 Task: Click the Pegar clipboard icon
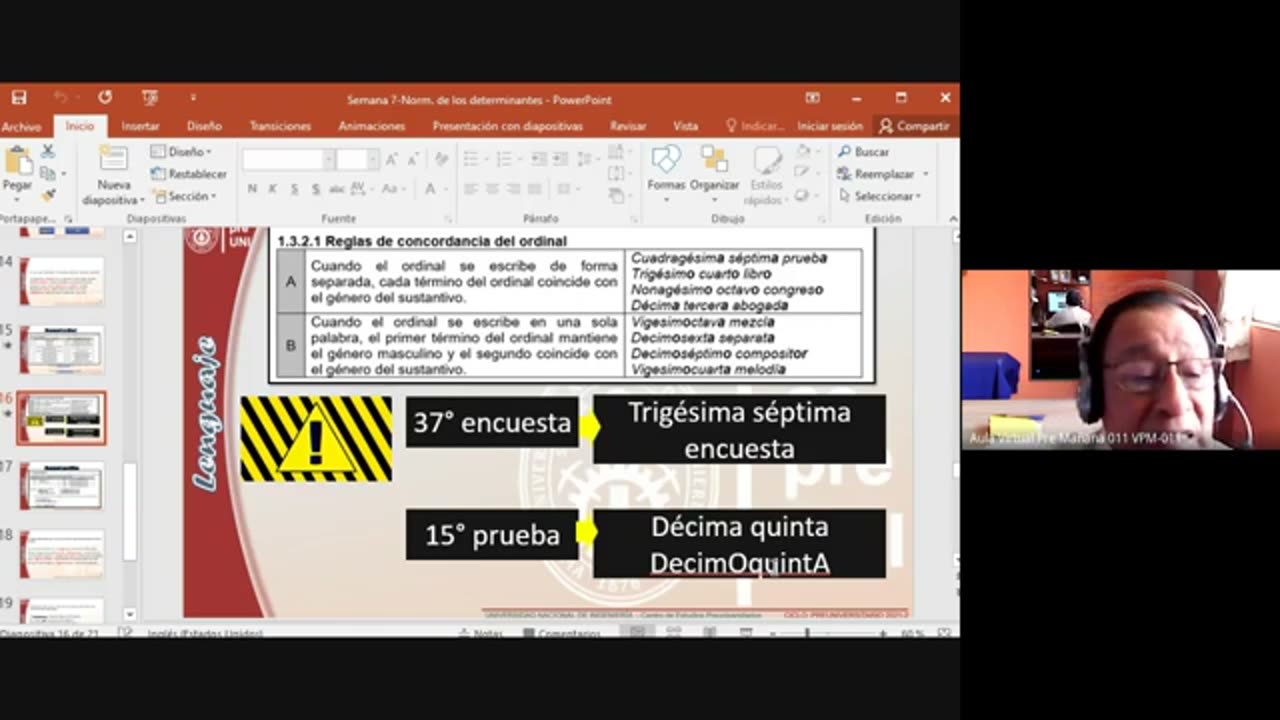point(17,159)
